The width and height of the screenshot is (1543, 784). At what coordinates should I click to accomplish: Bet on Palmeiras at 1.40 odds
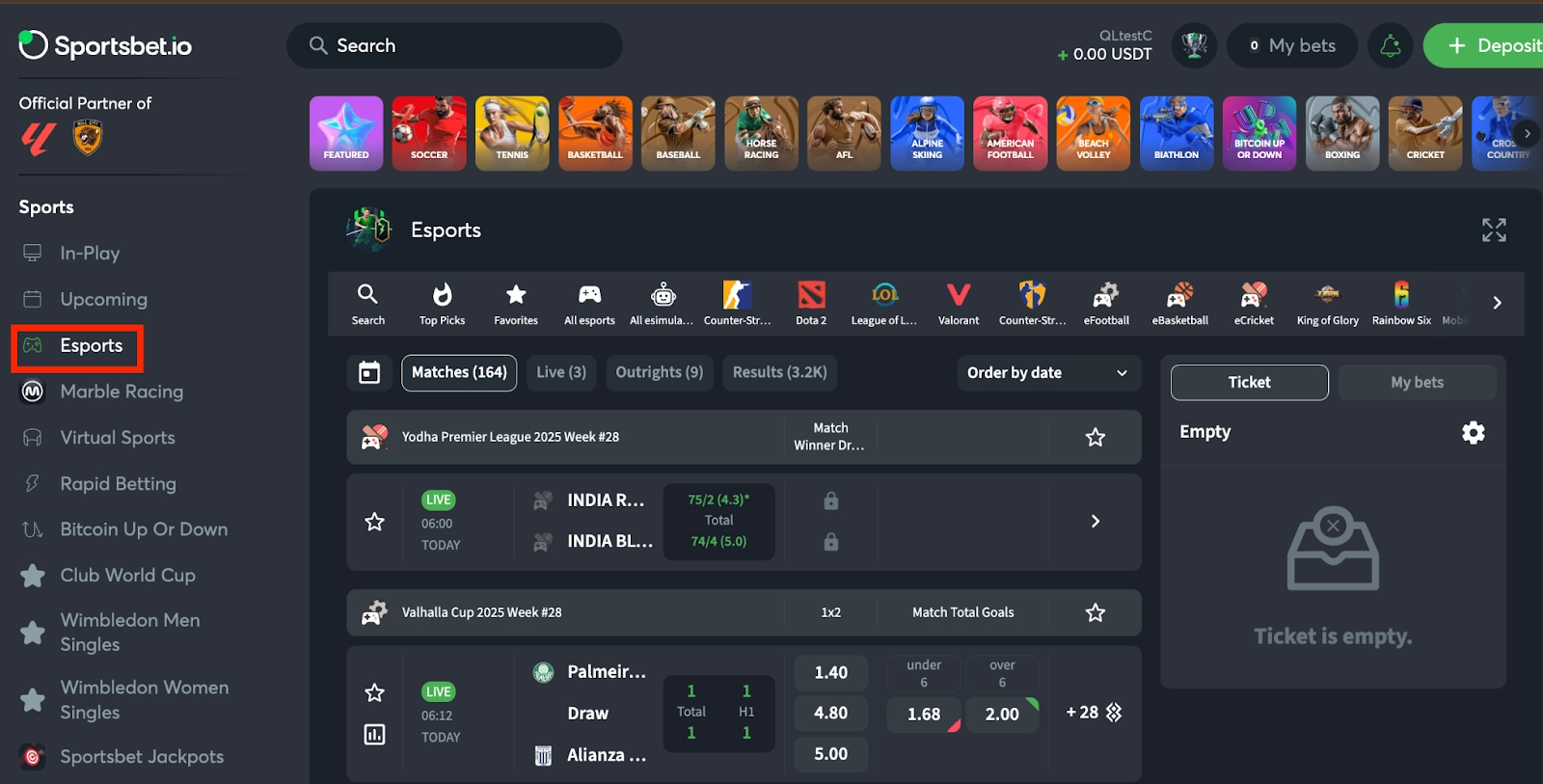click(830, 673)
